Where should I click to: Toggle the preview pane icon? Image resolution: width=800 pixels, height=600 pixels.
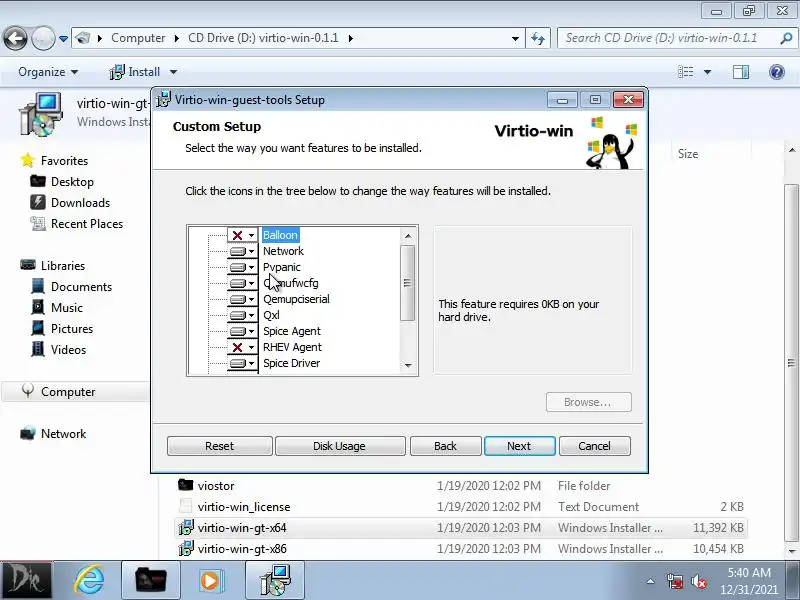tap(741, 72)
